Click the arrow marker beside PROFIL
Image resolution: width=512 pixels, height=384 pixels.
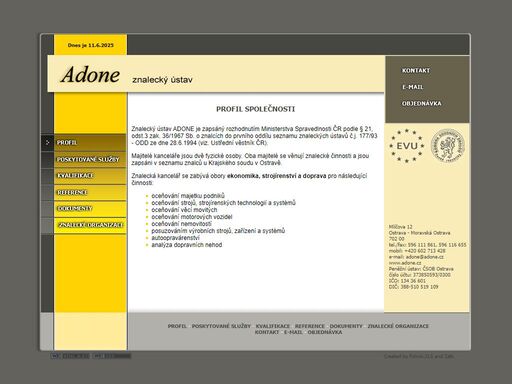pos(47,143)
